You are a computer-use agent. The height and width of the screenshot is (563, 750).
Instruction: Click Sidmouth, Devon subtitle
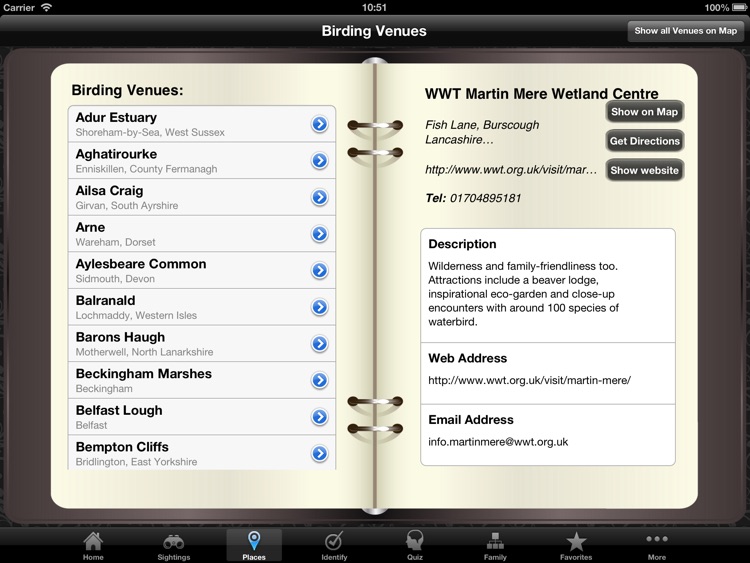(x=115, y=279)
